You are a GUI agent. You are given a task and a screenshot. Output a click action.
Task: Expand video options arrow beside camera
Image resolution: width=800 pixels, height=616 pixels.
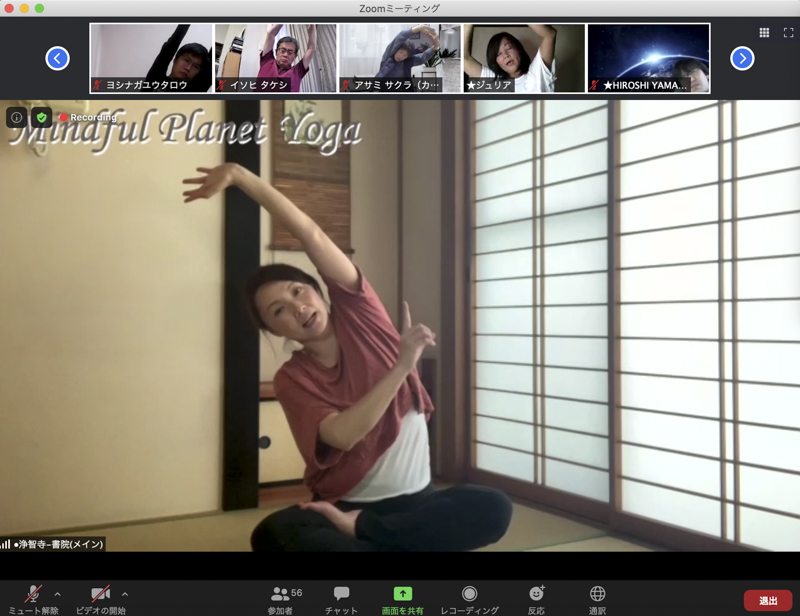125,594
